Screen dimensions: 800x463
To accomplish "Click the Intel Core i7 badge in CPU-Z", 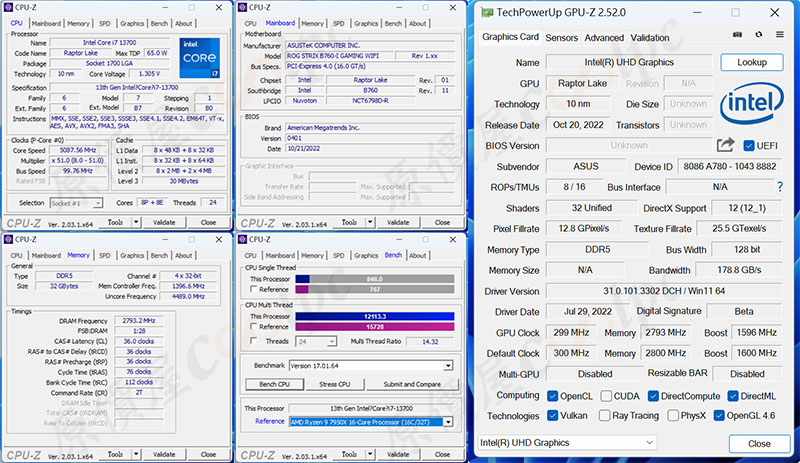I will pos(199,57).
